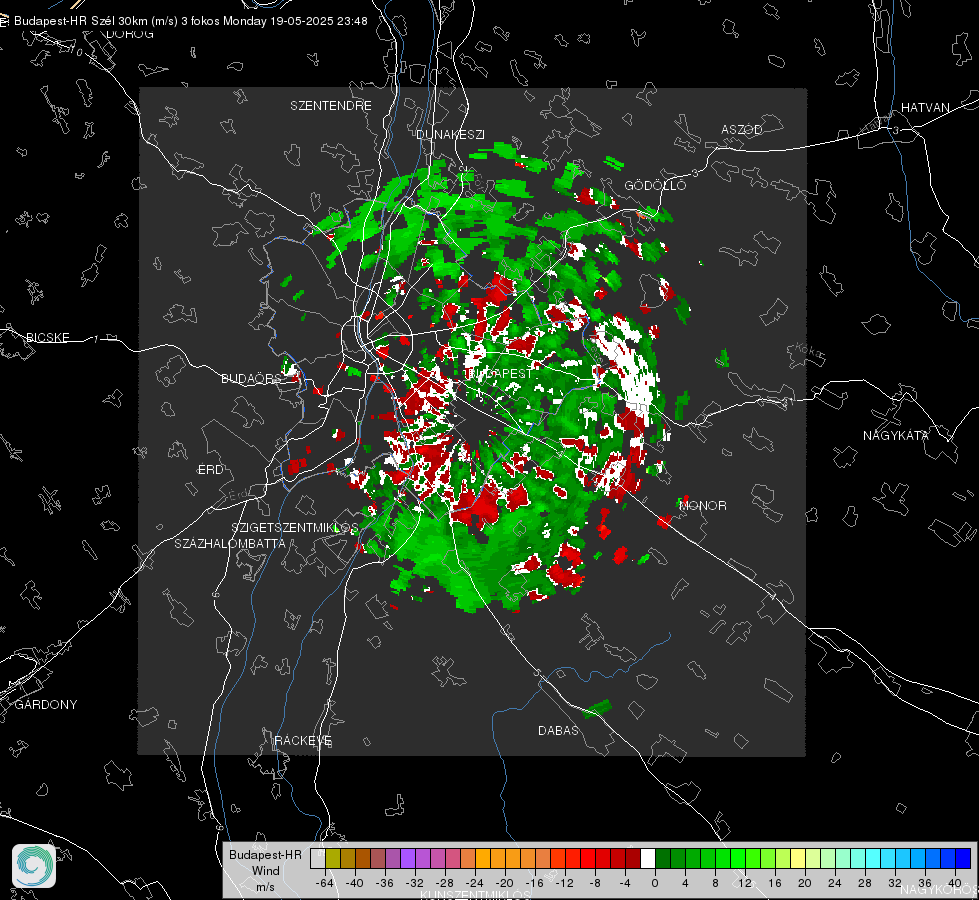Select the GÖDÖLLŐ map label
The image size is (979, 900).
click(656, 185)
